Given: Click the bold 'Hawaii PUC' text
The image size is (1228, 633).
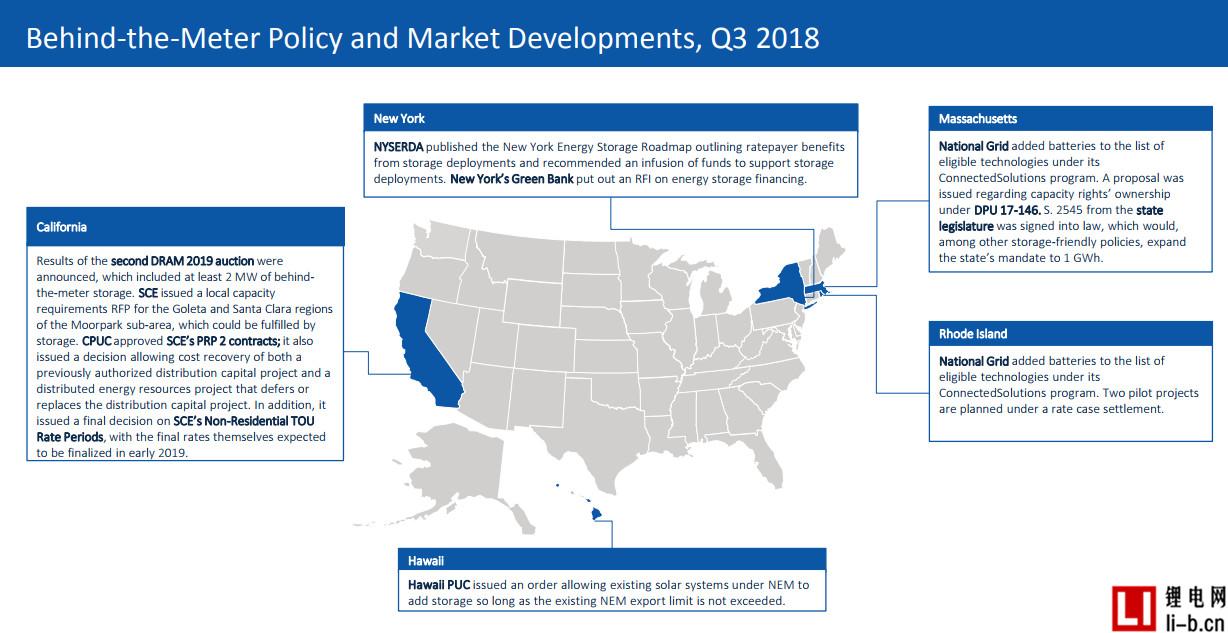Looking at the screenshot, I should 439,584.
